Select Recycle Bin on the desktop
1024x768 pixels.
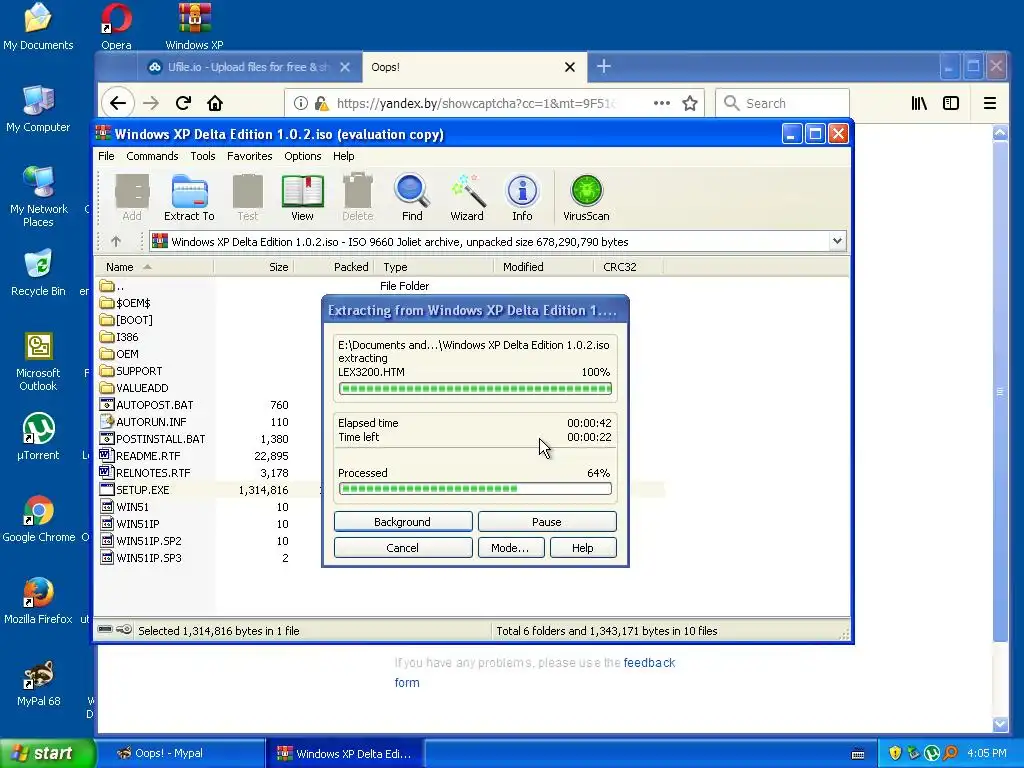pos(38,273)
